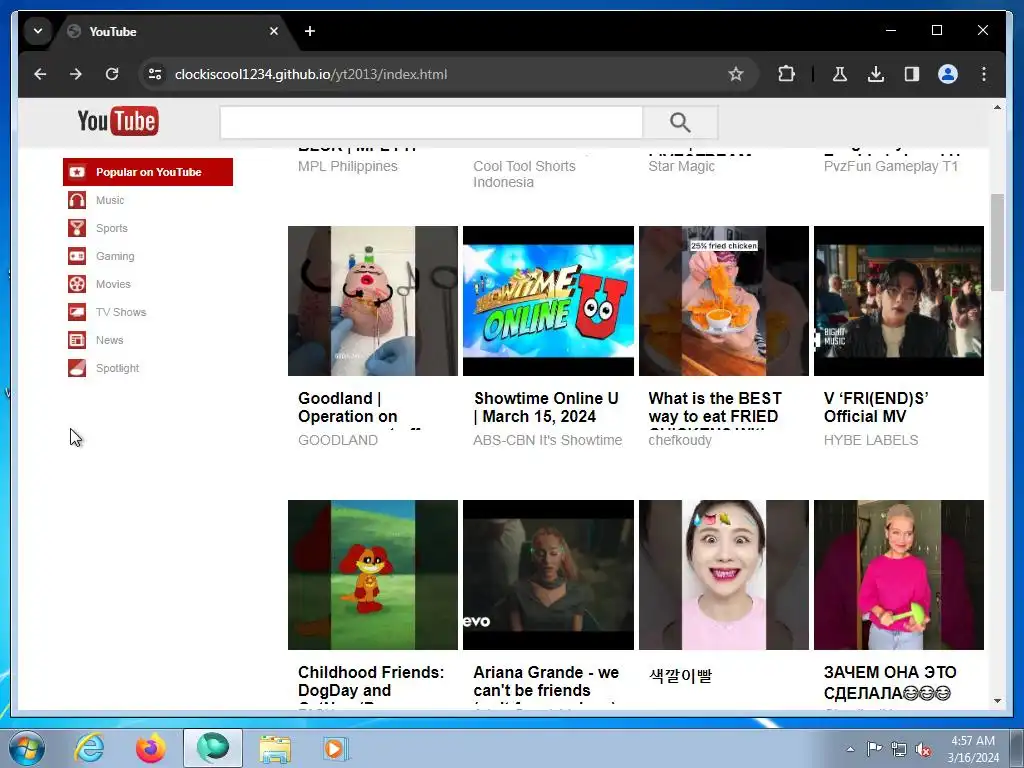
Task: Select the Movies category label
Action: click(x=113, y=284)
